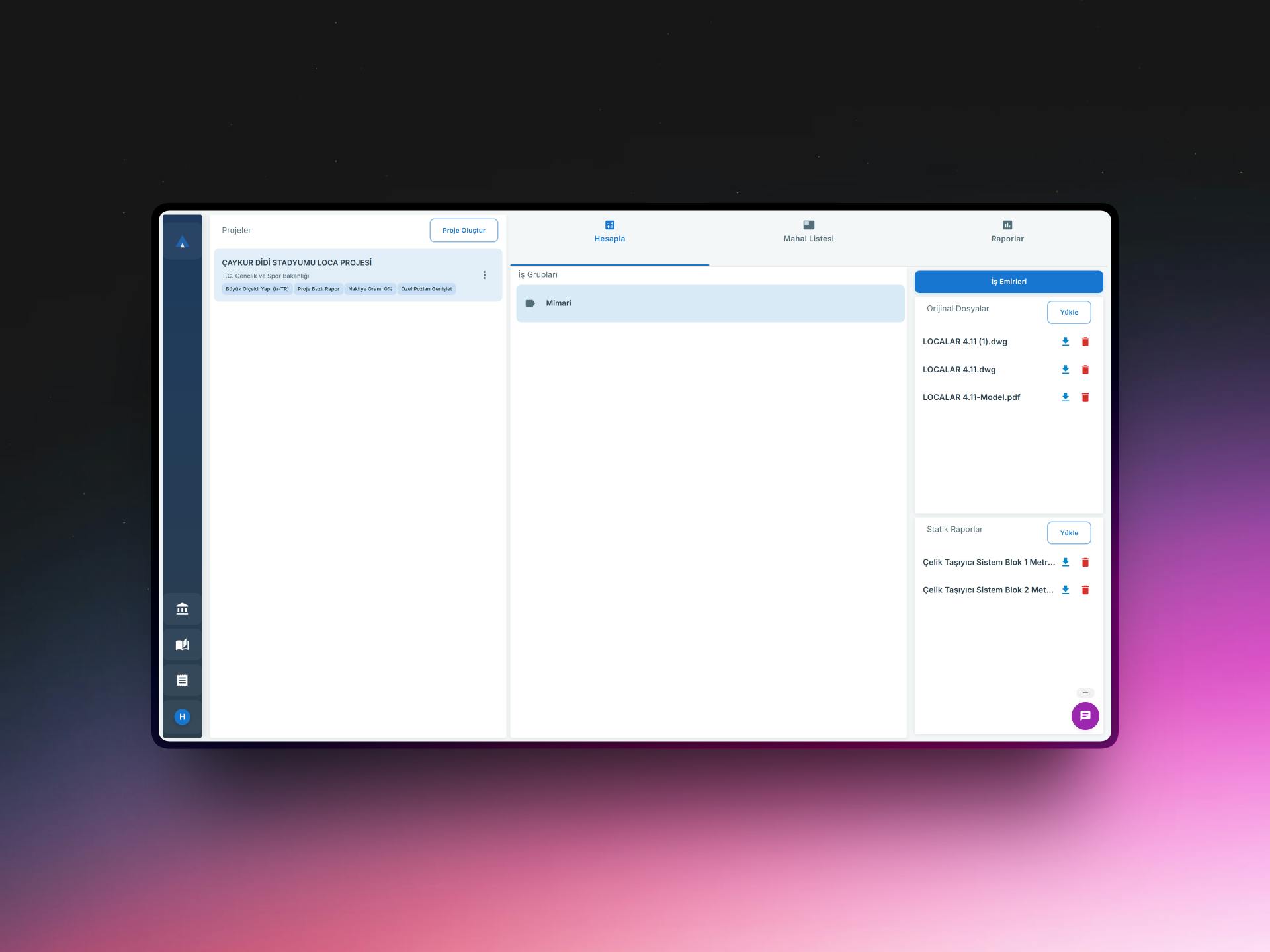Click the triangle logo in sidebar

pyautogui.click(x=182, y=243)
